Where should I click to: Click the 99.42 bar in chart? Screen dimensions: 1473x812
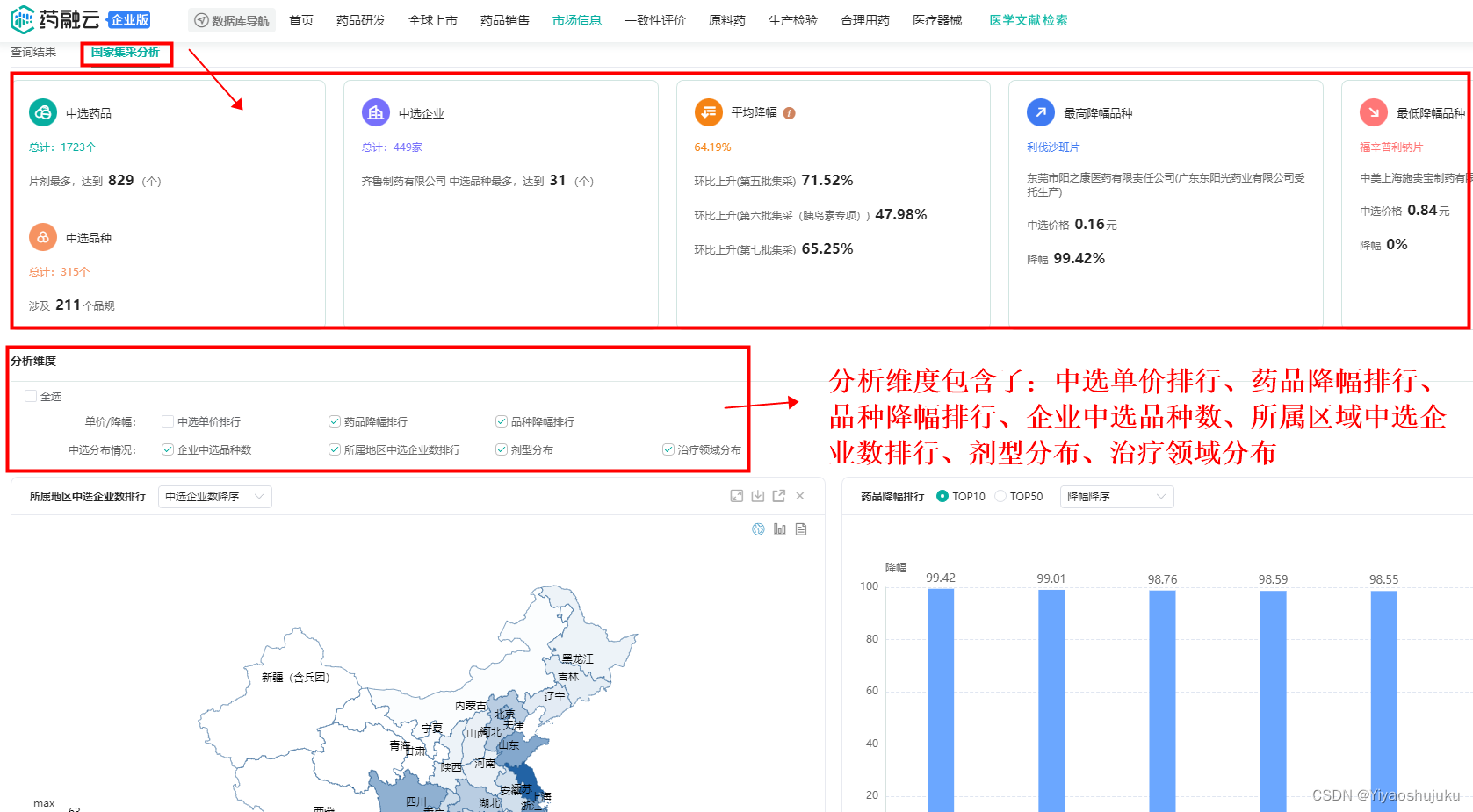coord(941,700)
